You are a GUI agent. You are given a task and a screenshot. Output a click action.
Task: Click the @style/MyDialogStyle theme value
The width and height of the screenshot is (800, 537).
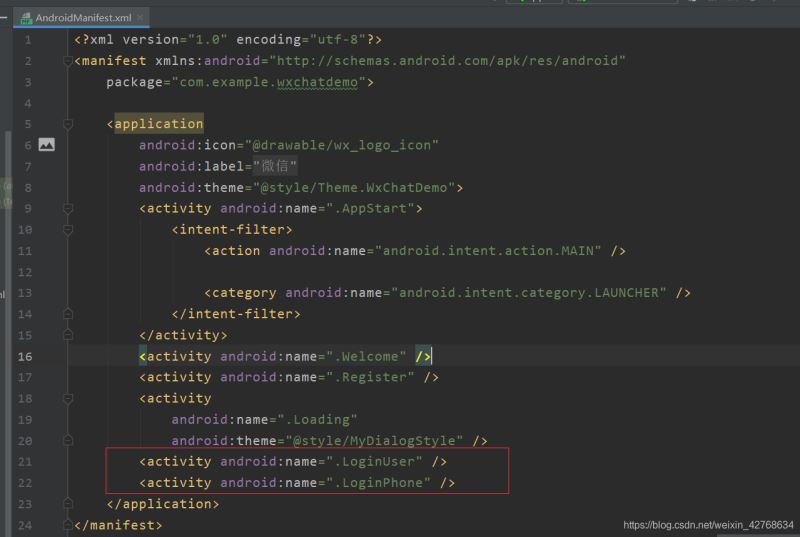coord(374,441)
